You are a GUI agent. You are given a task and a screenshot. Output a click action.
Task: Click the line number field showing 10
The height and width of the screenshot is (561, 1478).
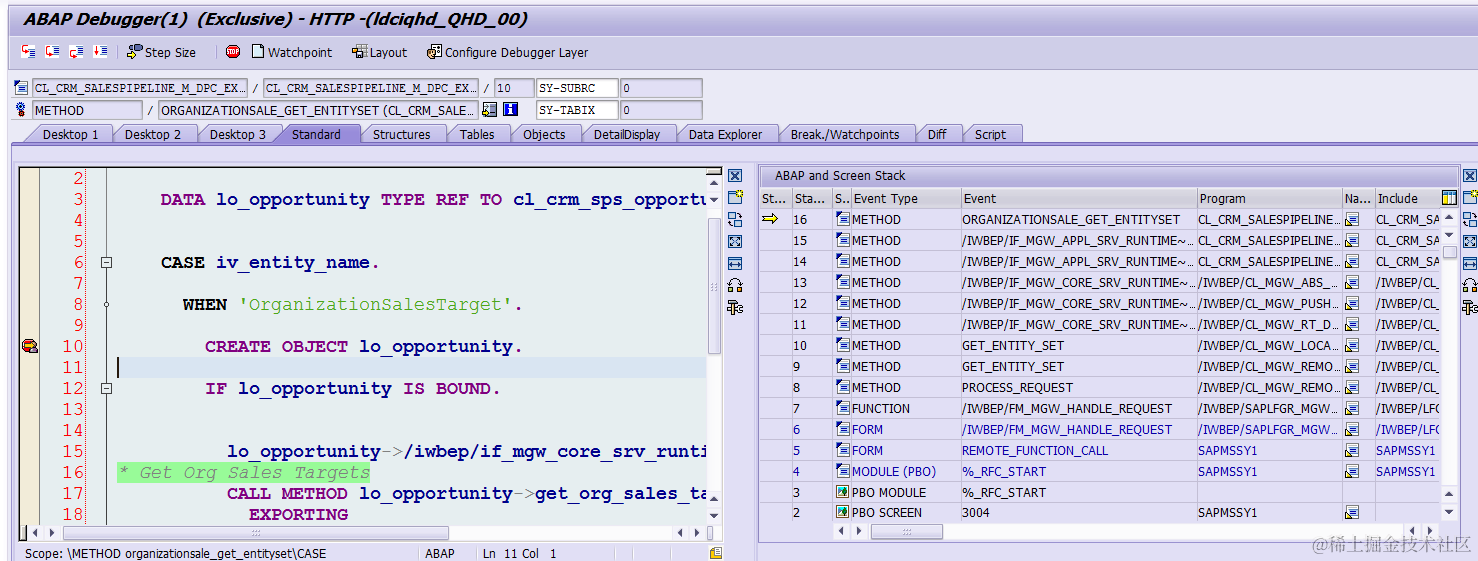pyautogui.click(x=514, y=88)
